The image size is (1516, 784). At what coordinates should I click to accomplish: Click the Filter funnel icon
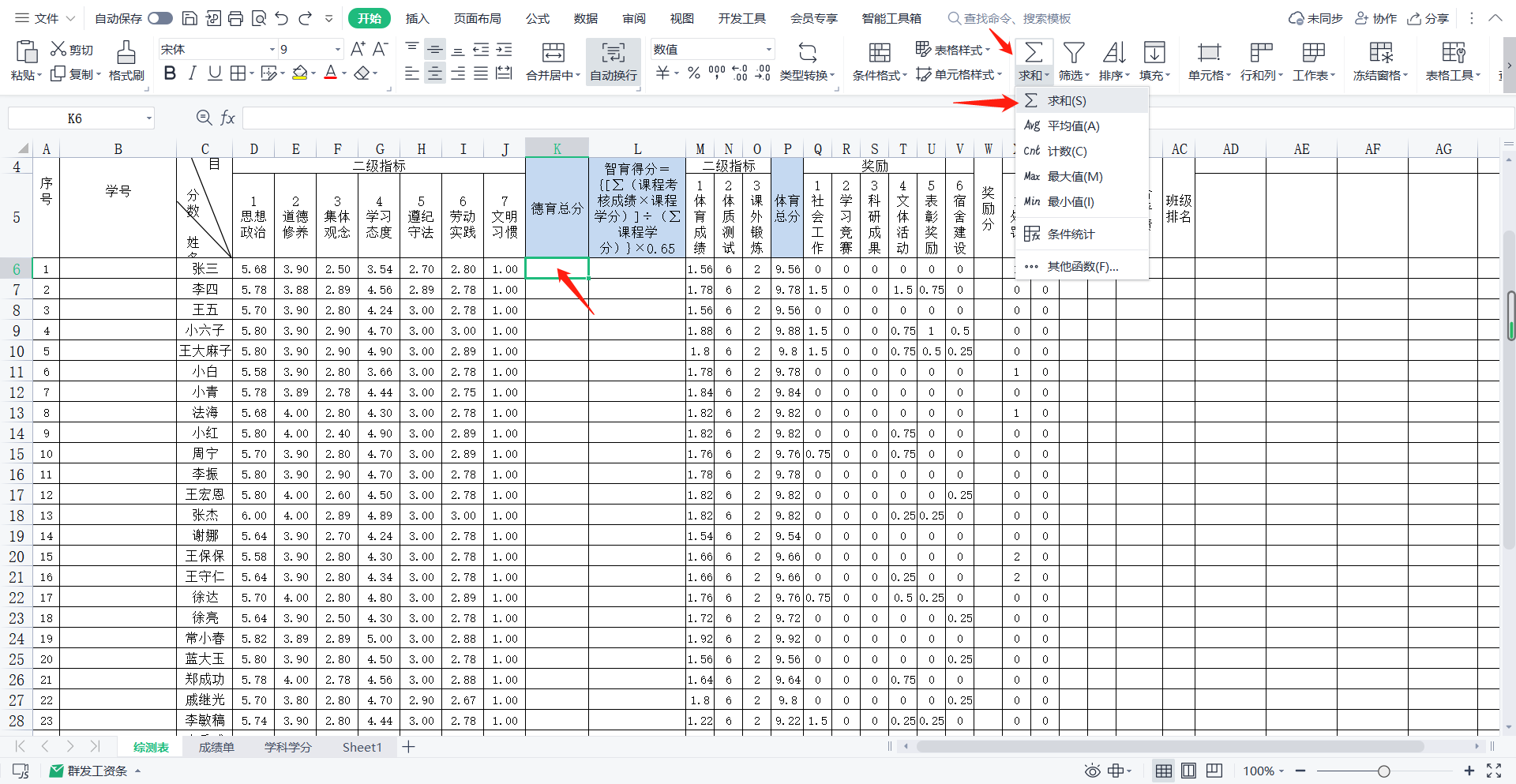pos(1073,54)
